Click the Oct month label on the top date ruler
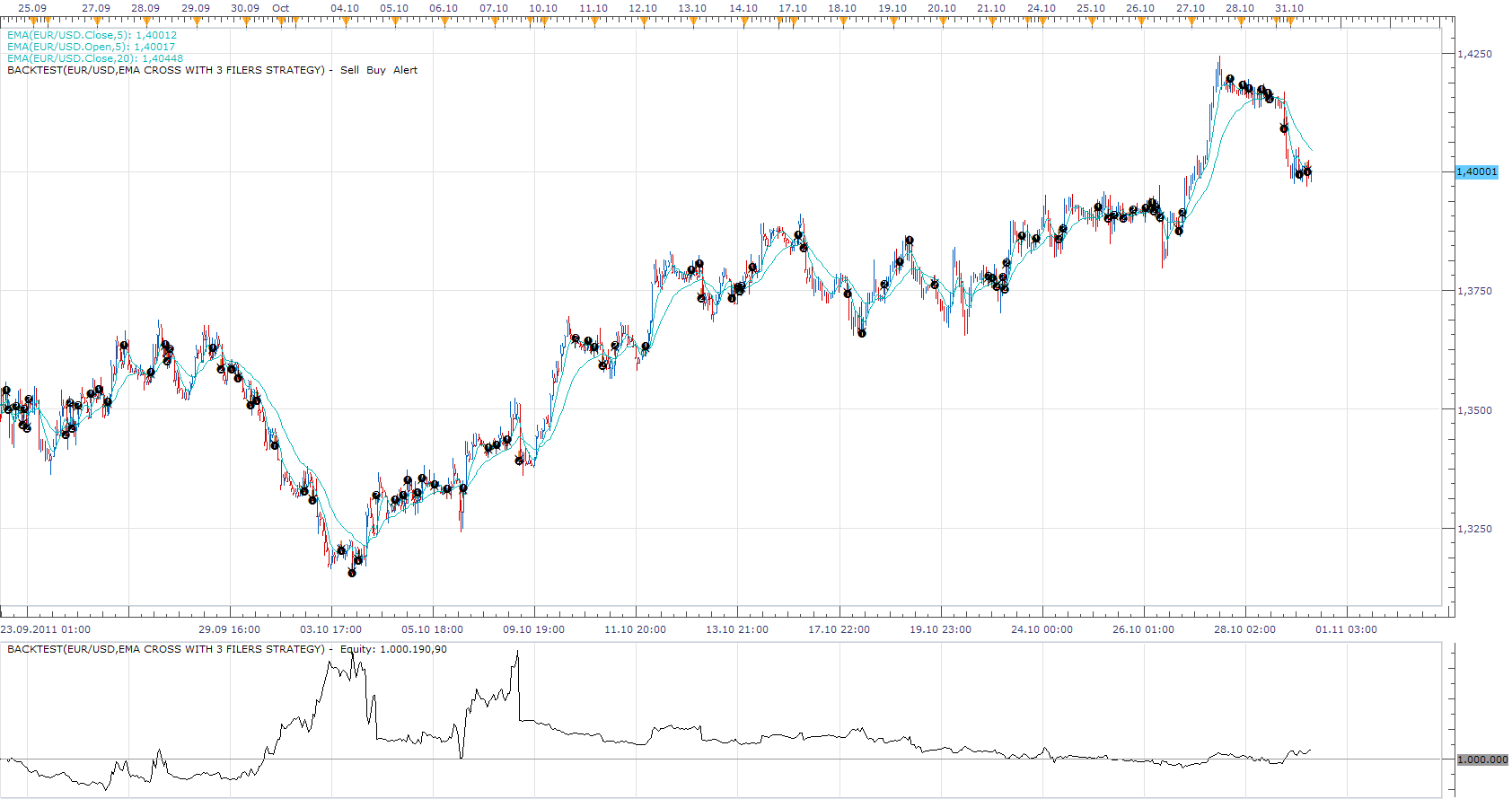 pos(280,8)
